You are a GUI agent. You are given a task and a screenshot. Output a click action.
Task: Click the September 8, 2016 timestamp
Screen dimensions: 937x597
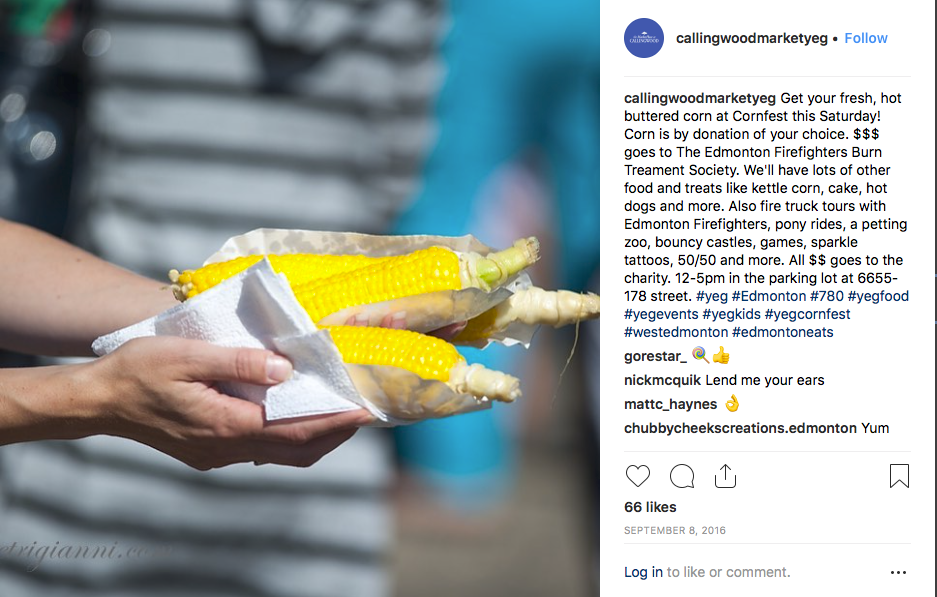pos(675,530)
